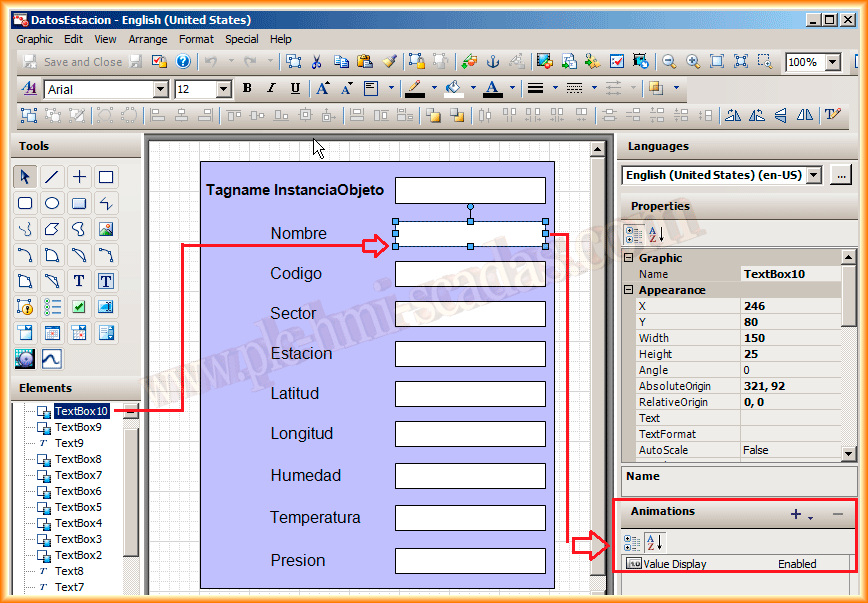
Task: Collapse the Appearance property group
Action: (x=629, y=290)
